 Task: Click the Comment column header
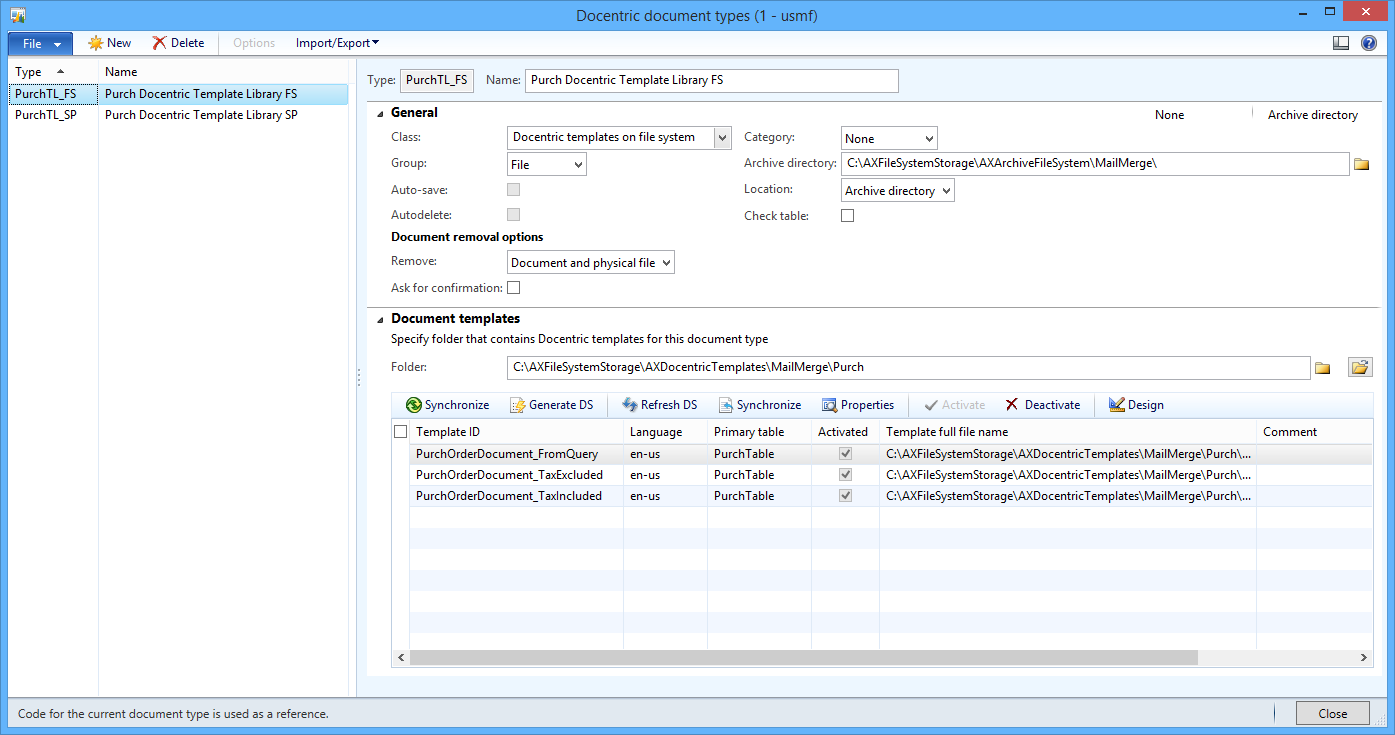tap(1315, 432)
